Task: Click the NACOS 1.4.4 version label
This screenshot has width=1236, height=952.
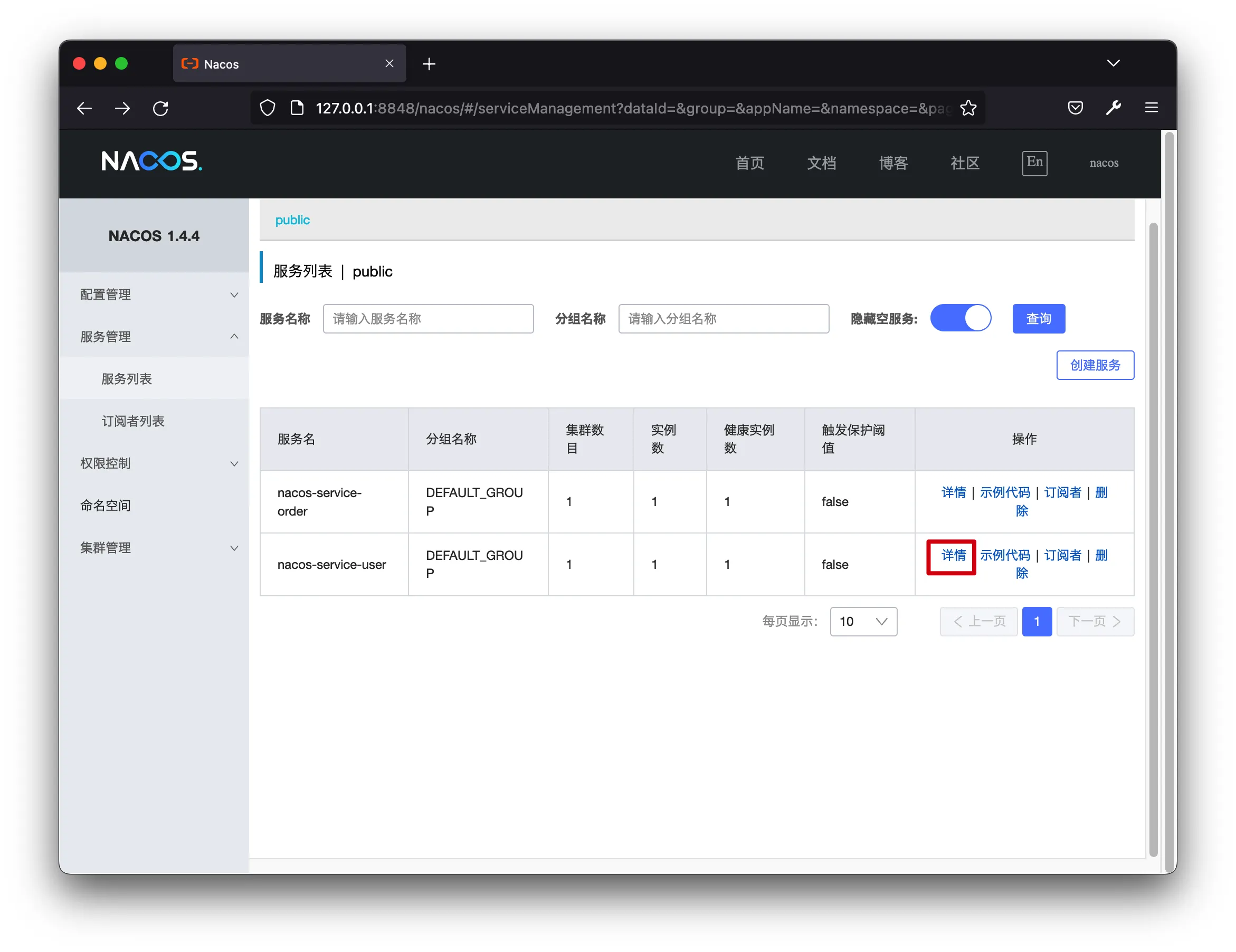Action: (x=154, y=236)
